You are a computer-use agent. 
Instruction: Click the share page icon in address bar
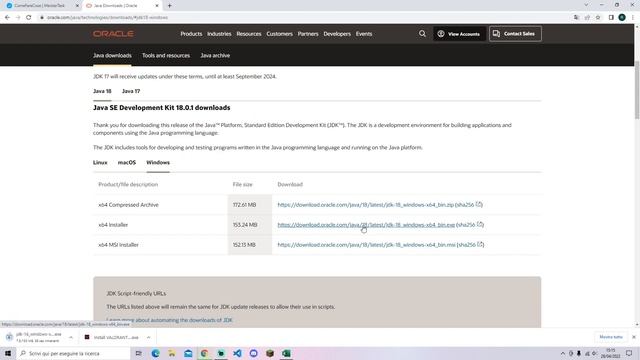pos(587,18)
